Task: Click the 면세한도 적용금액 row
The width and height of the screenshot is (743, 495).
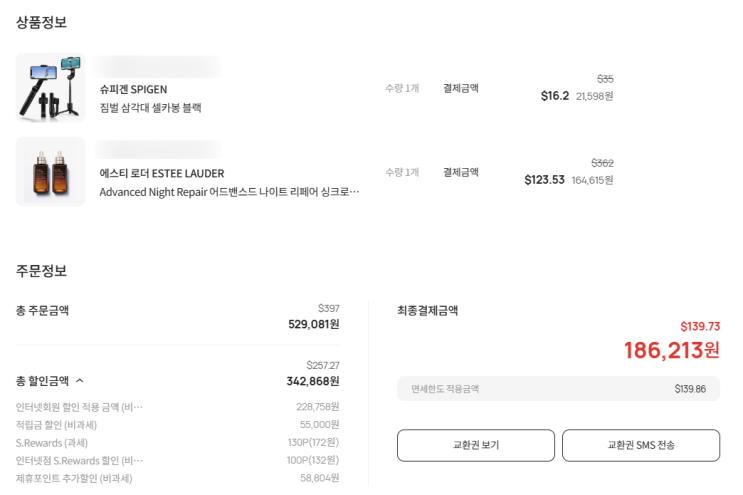Action: click(558, 389)
